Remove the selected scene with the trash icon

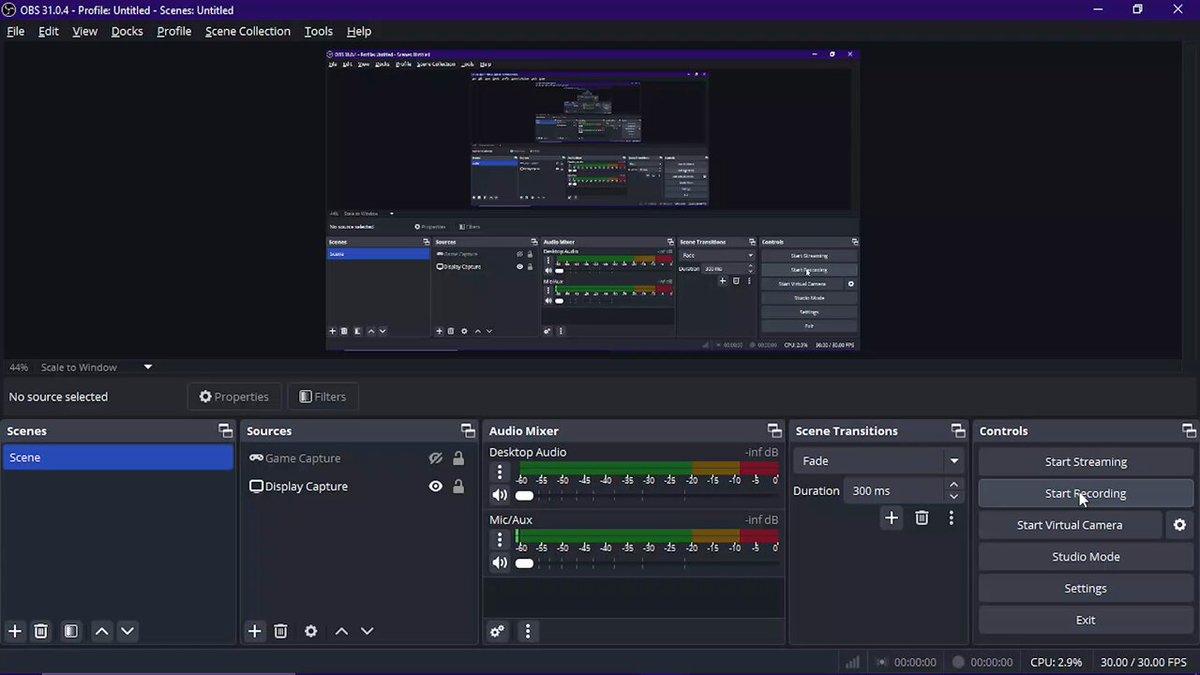point(41,631)
